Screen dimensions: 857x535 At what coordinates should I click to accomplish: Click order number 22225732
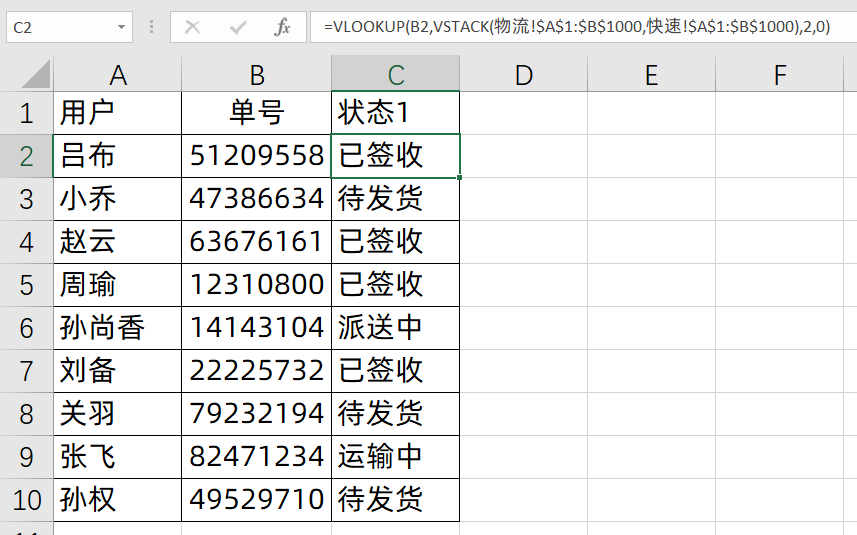coord(256,371)
